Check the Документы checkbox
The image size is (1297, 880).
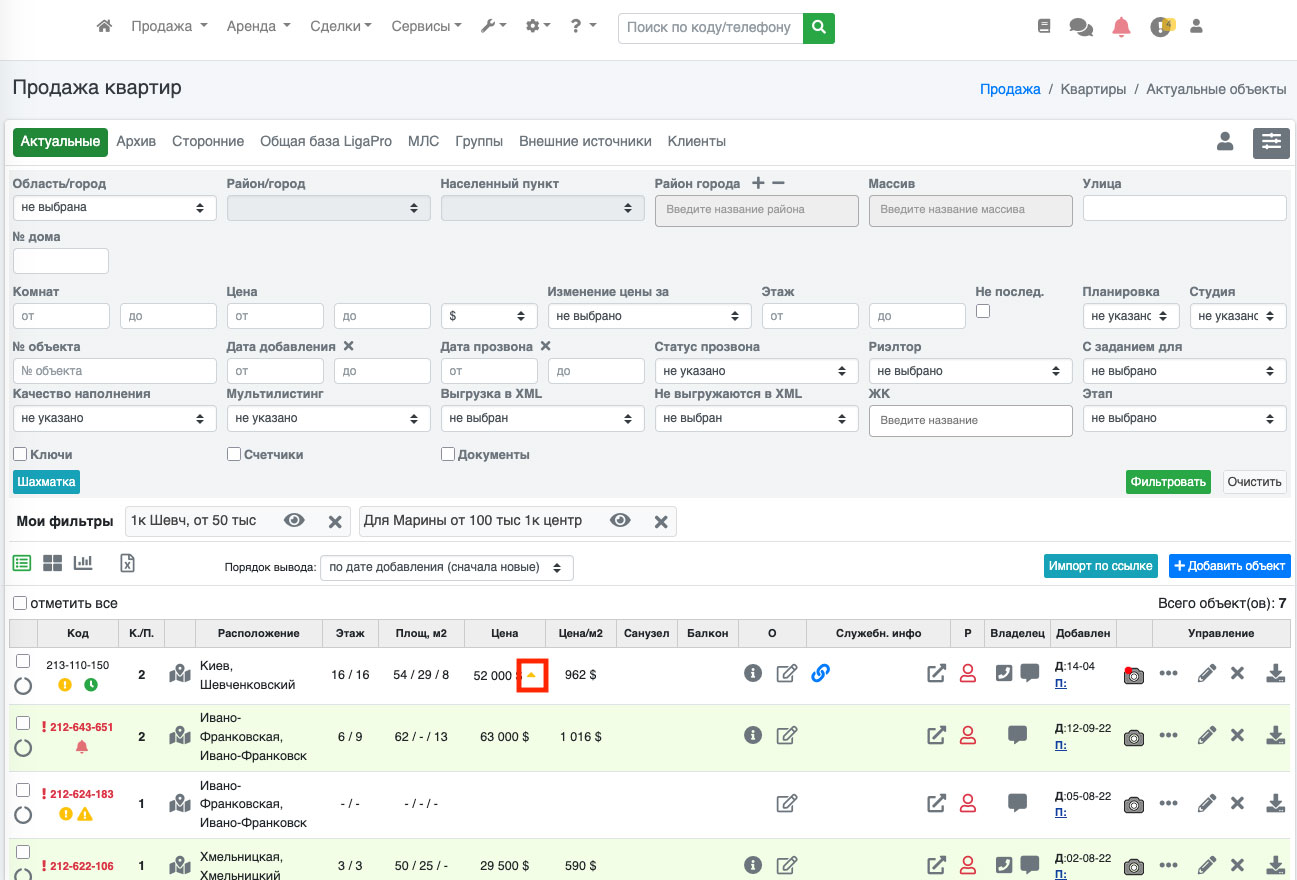tap(448, 454)
